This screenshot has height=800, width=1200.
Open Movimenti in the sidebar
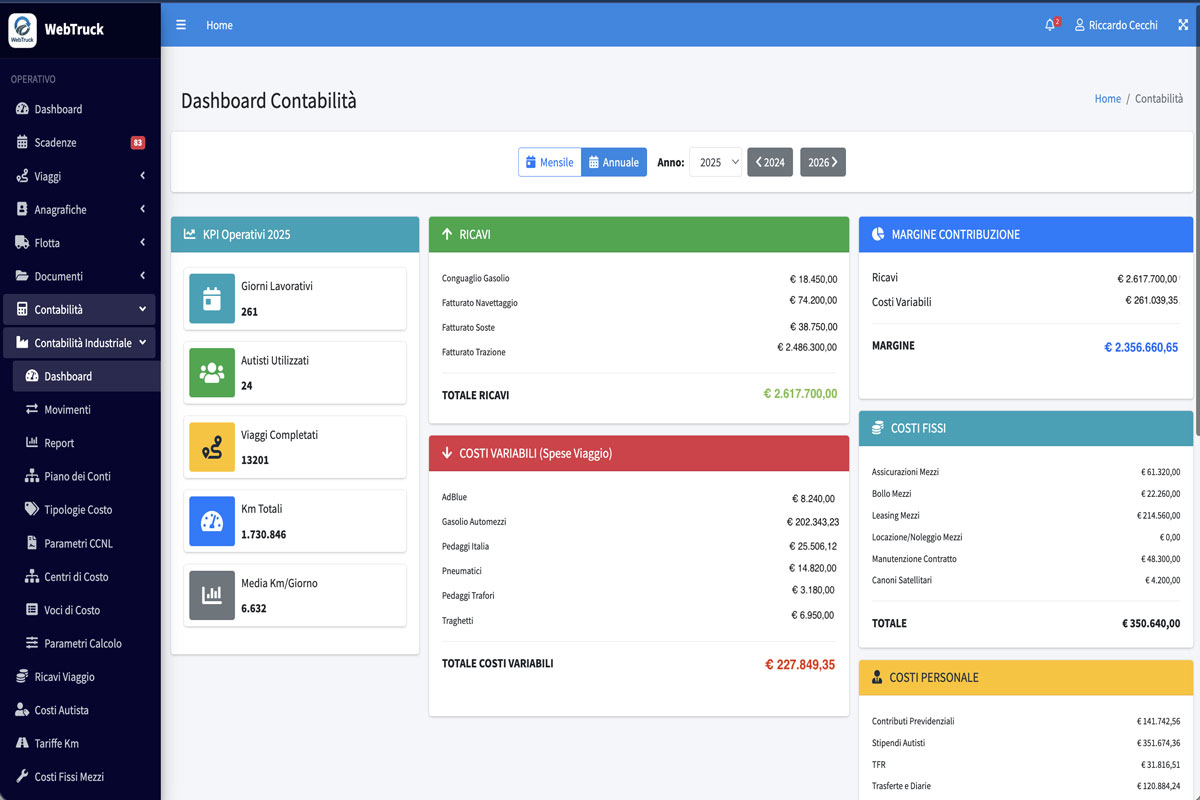coord(67,410)
